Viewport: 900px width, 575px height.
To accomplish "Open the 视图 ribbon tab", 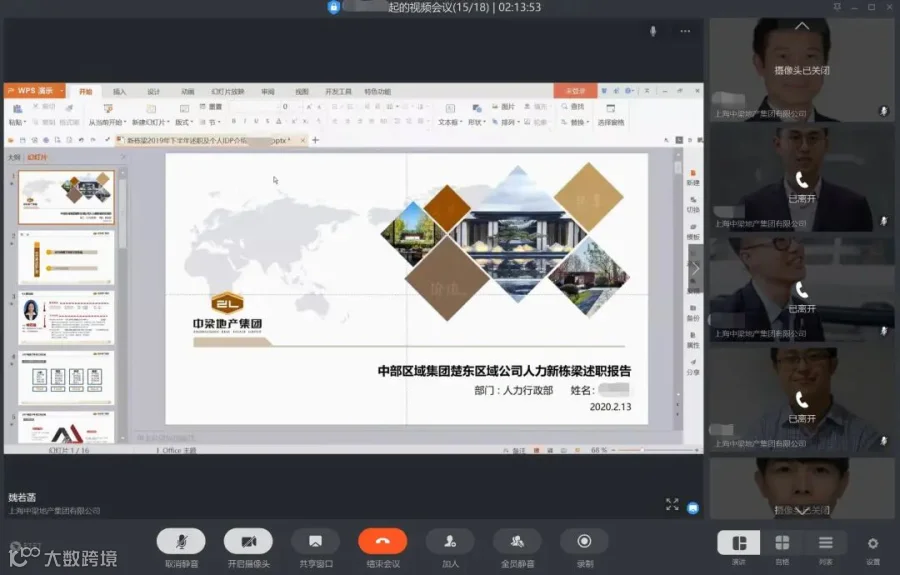I will (302, 92).
